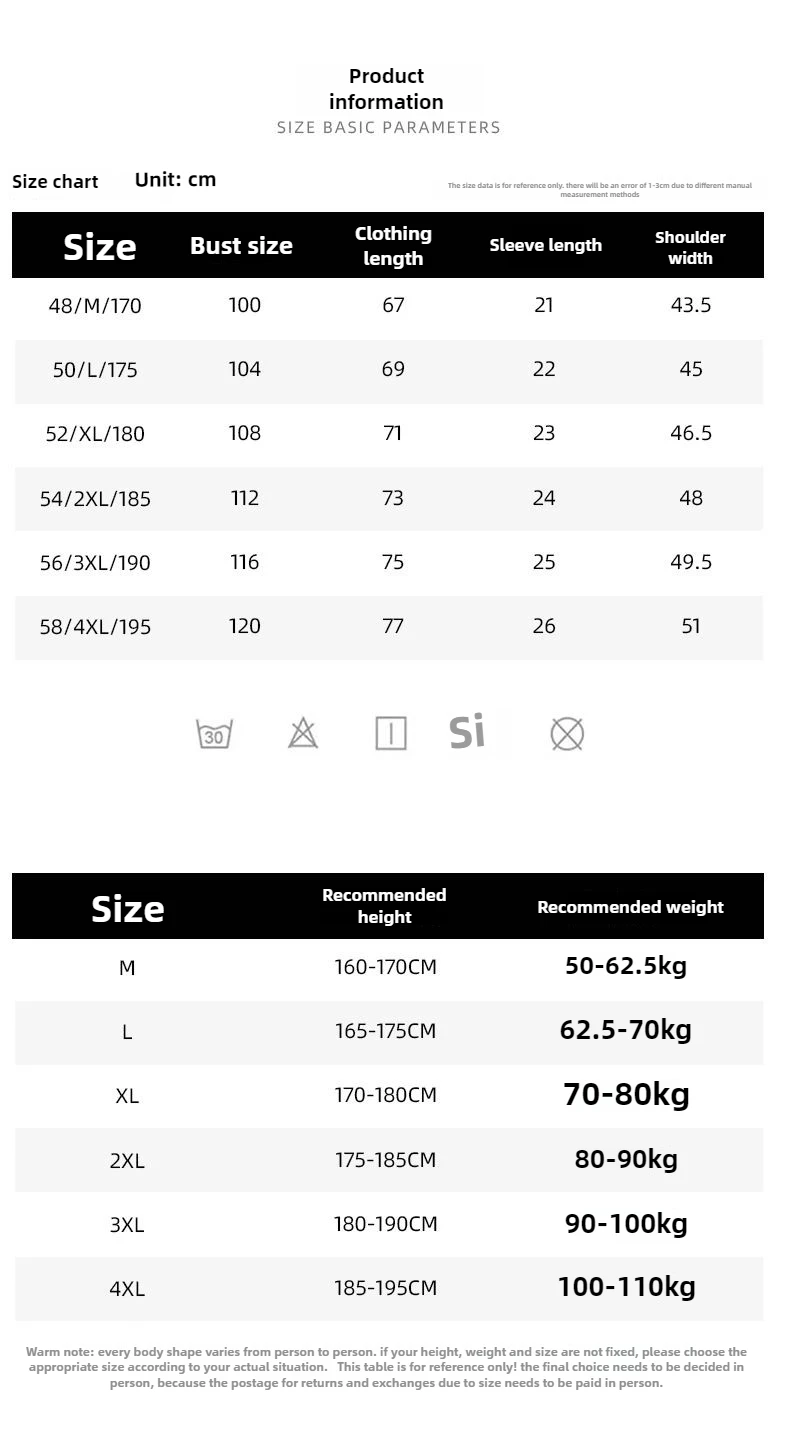This screenshot has width=790, height=1451.
Task: Click the Bust size column header
Action: point(241,246)
